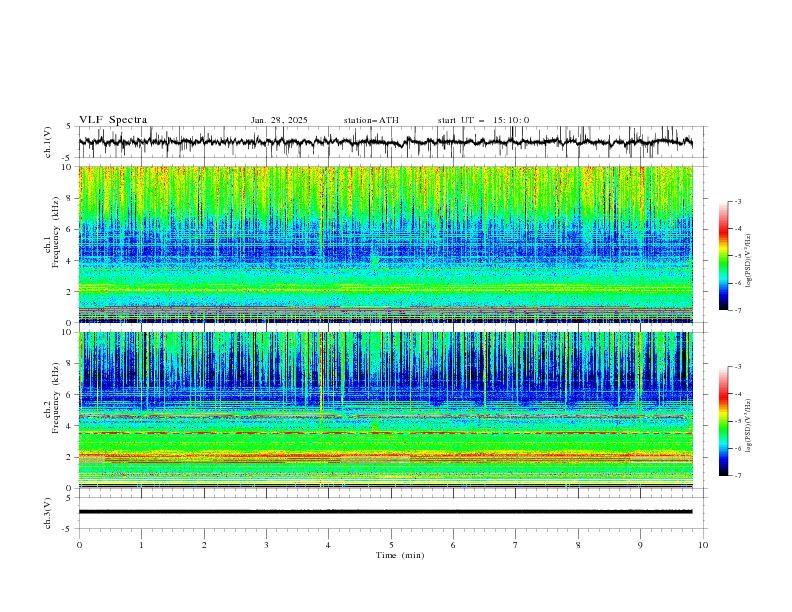This screenshot has width=792, height=612.
Task: Select the date text "Jan. 28, 2025"
Action: click(279, 120)
